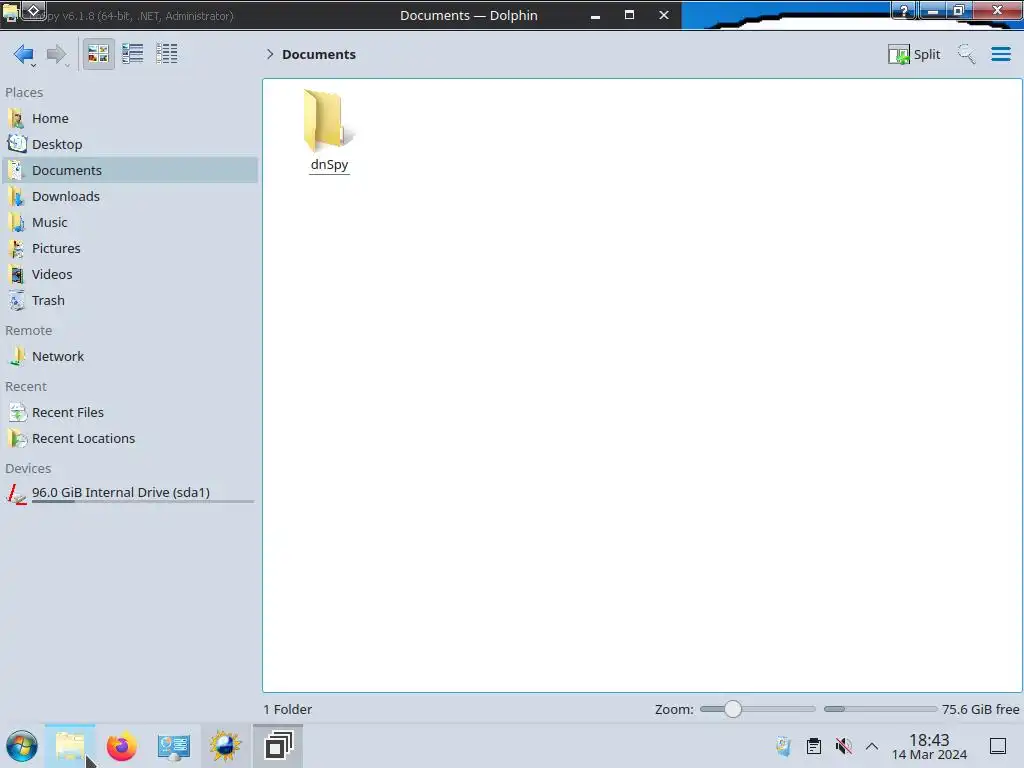Open Pictures in Places

[x=129, y=249]
